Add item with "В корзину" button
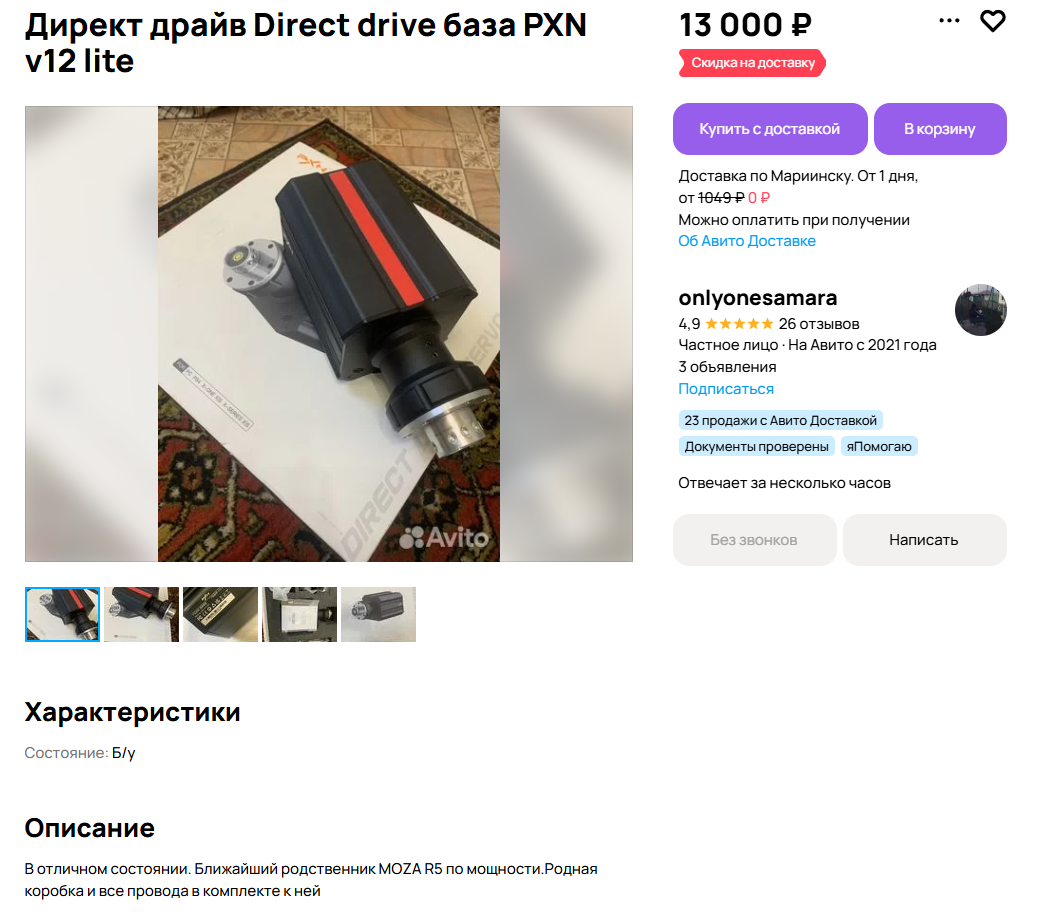The image size is (1063, 917). tap(940, 129)
